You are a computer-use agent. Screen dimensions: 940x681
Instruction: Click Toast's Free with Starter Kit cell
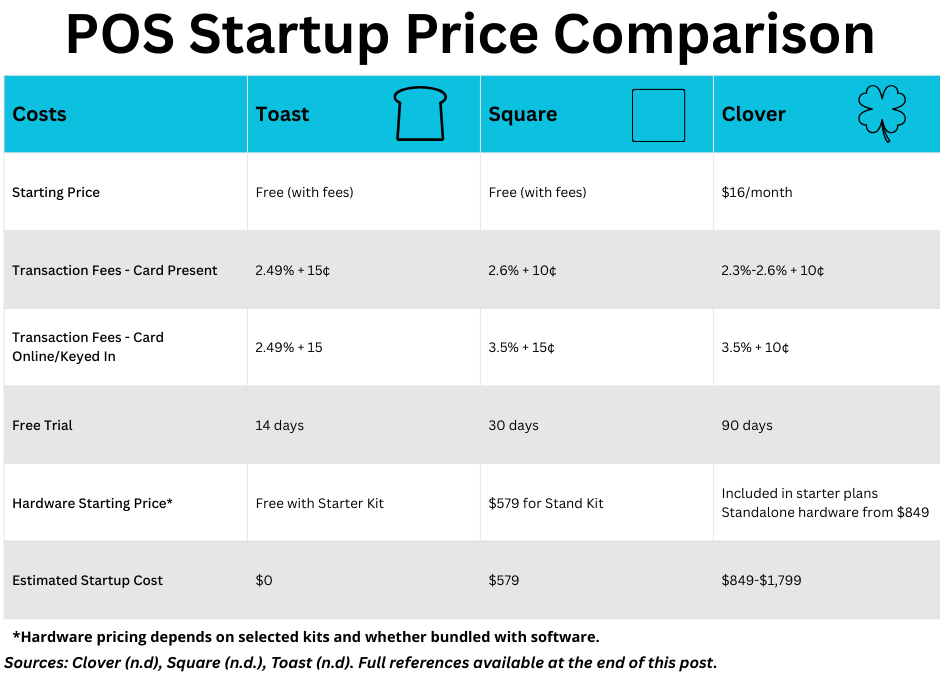320,503
